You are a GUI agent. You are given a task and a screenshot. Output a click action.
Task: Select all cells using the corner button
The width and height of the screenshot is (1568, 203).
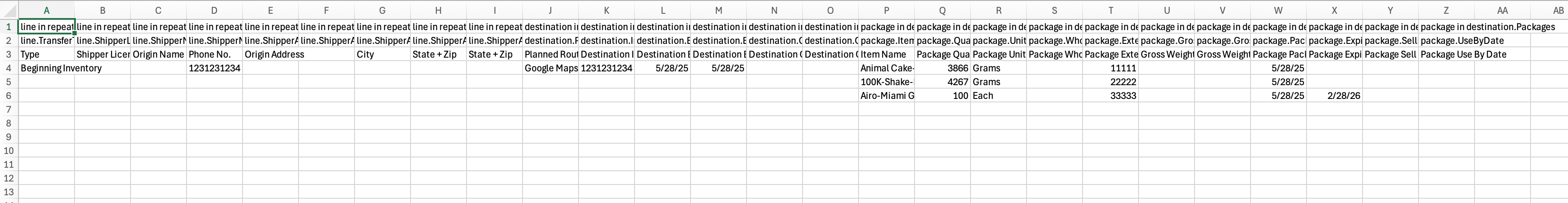tap(9, 10)
